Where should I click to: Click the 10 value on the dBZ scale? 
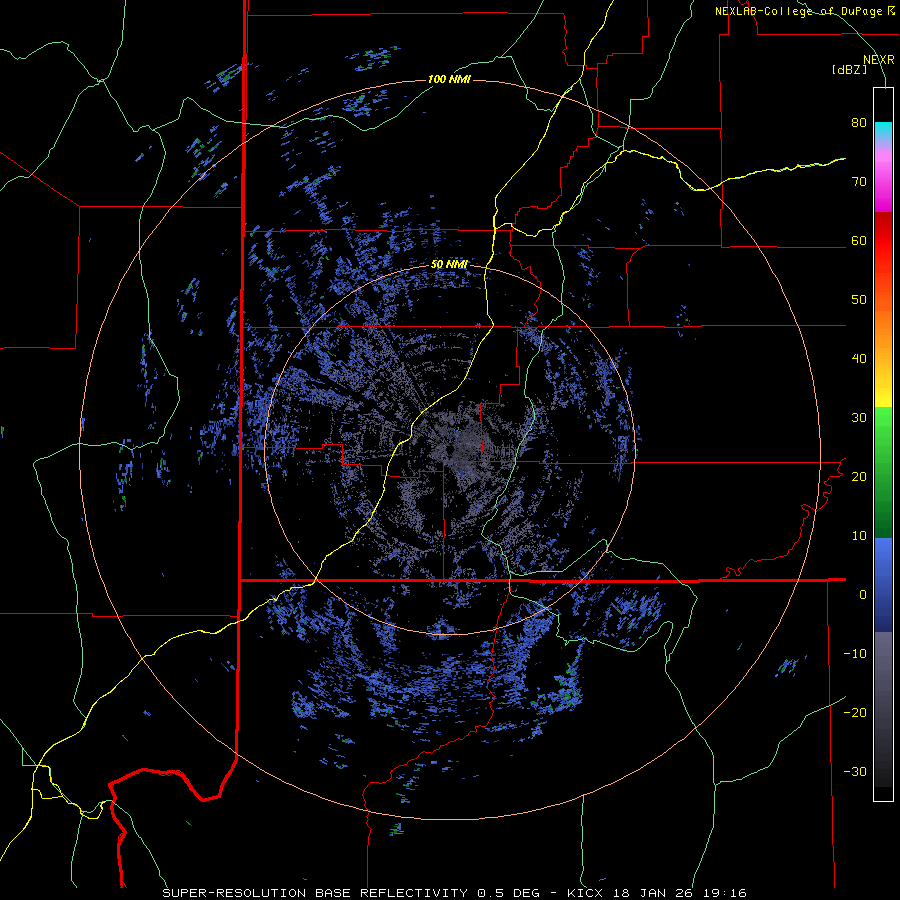[x=859, y=536]
